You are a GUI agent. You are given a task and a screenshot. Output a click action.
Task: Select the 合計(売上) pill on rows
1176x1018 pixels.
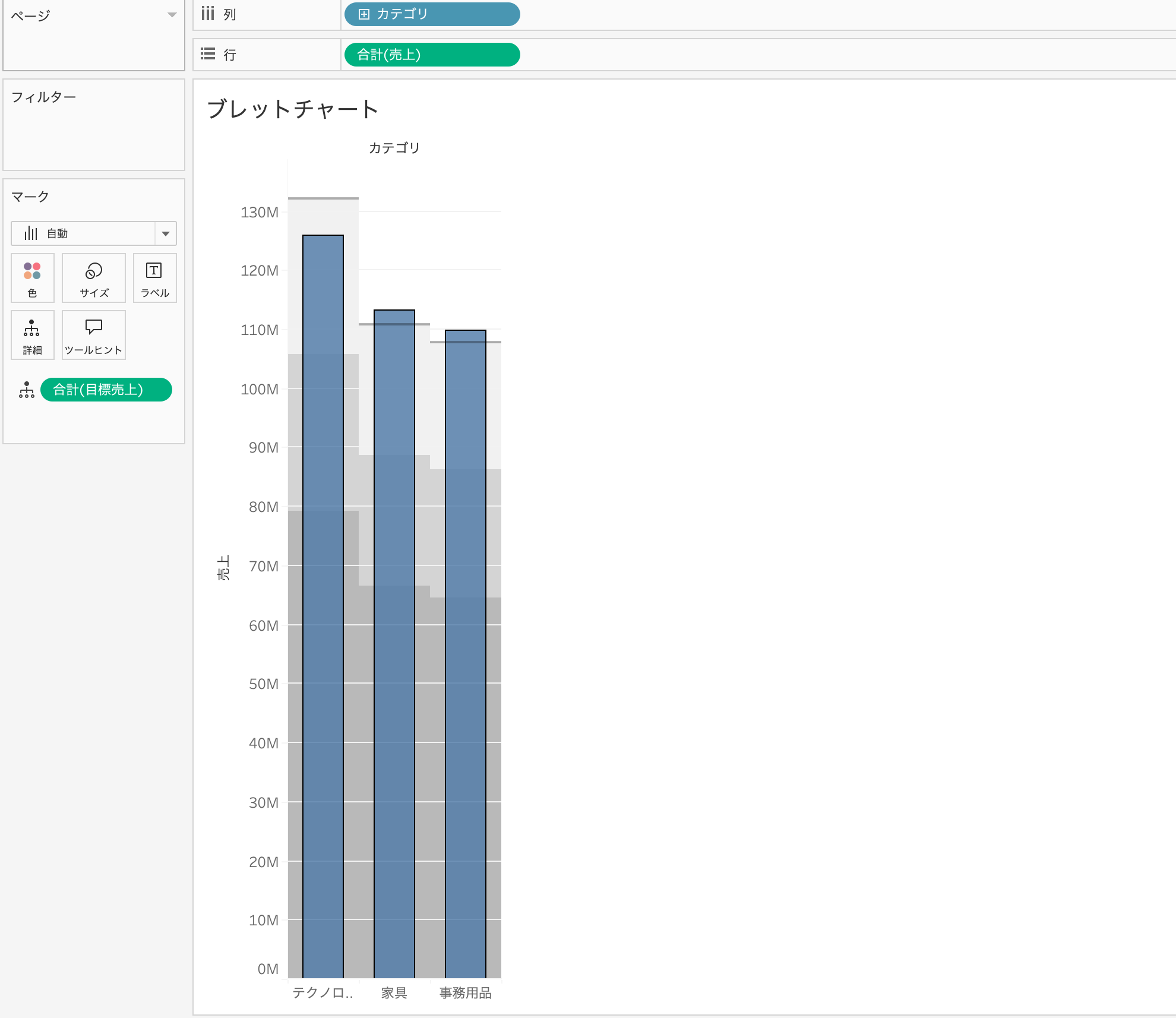pyautogui.click(x=432, y=55)
